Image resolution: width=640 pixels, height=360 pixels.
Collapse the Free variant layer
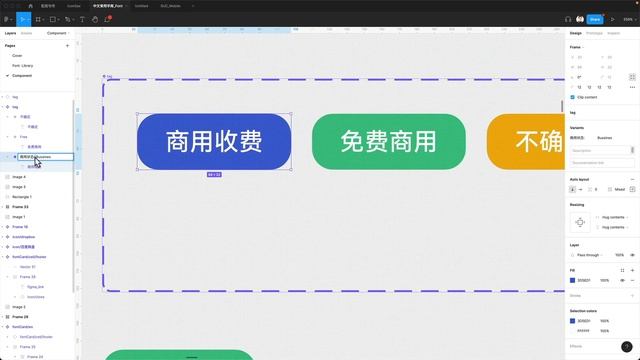(7, 137)
